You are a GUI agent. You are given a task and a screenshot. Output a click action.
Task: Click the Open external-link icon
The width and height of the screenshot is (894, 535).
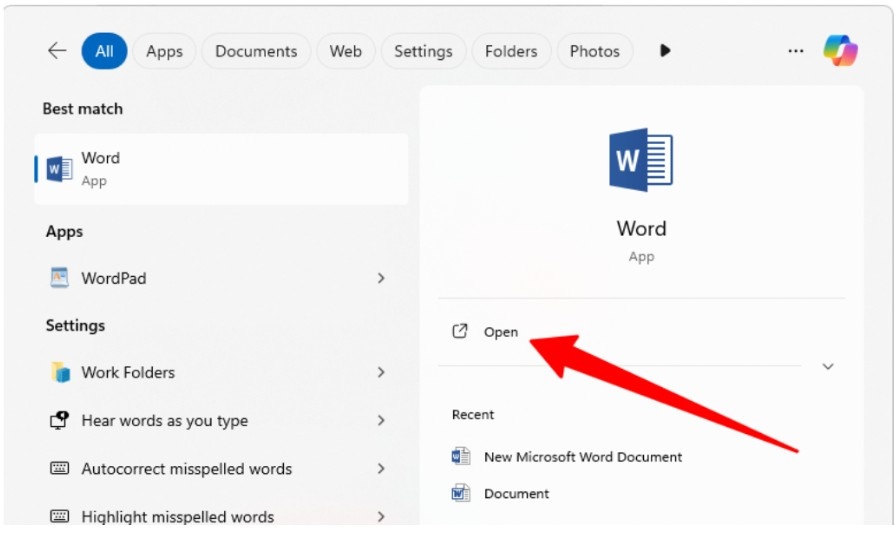point(460,331)
